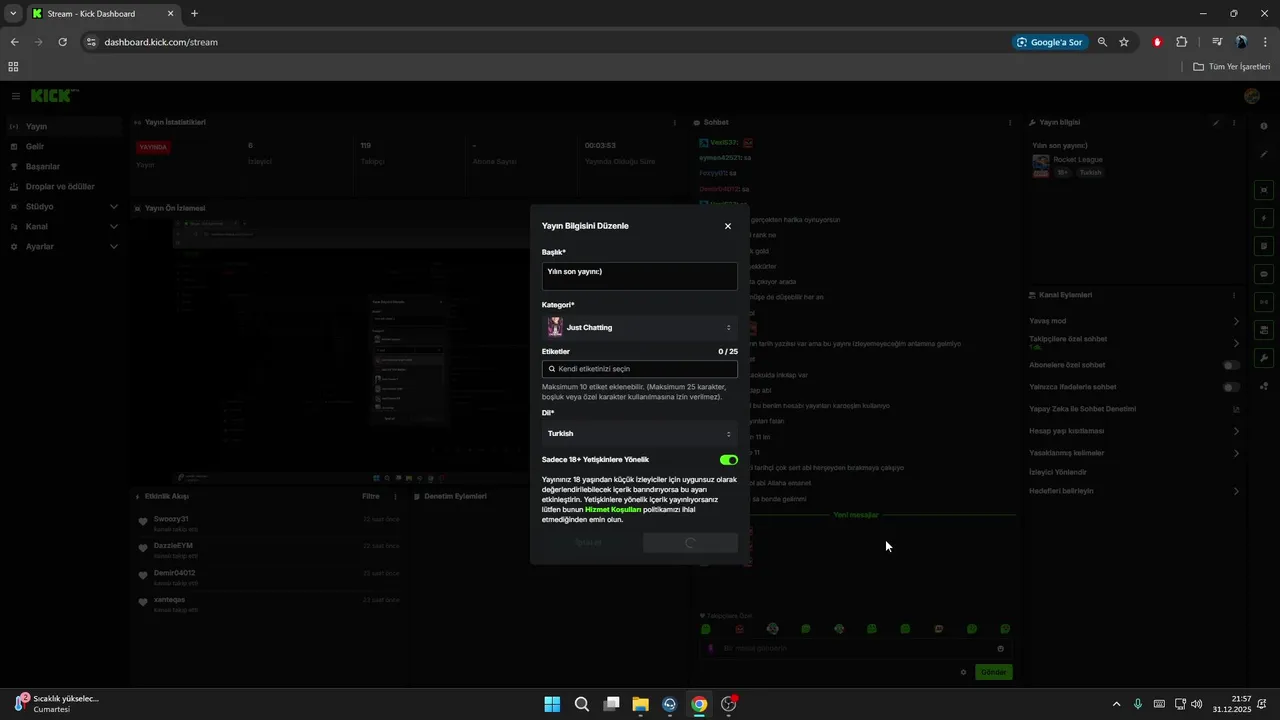
Task: Toggle the lightning activity widget icon
Action: coord(1264,218)
